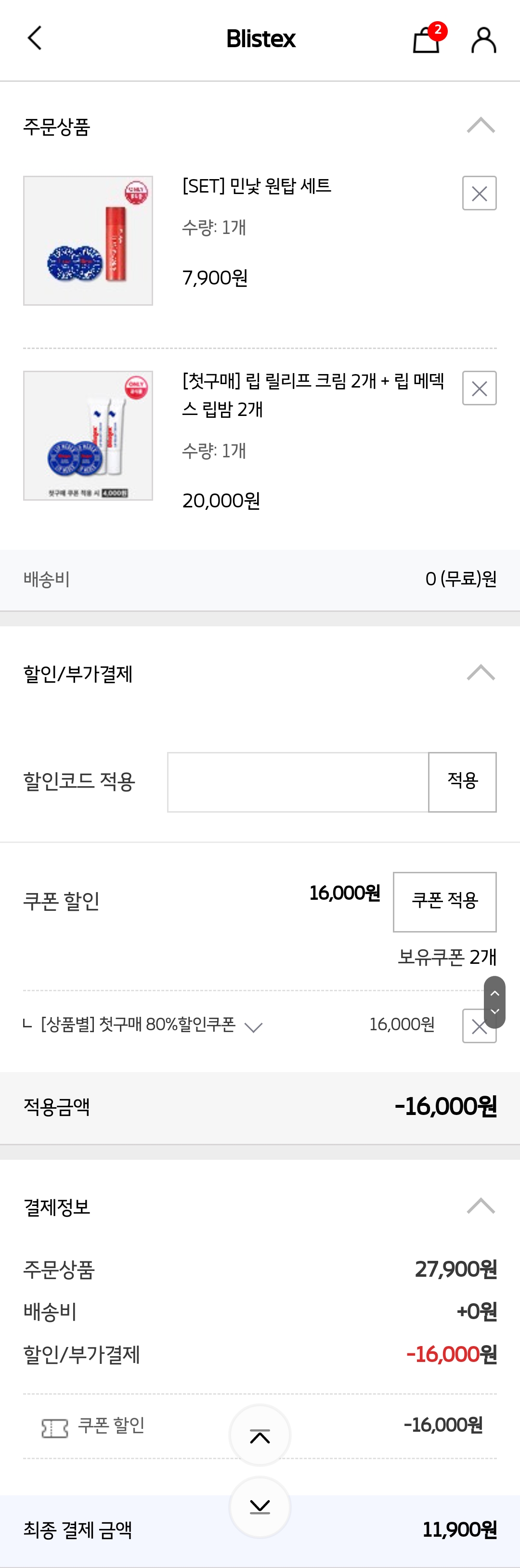Go back using the left arrow

[x=35, y=39]
